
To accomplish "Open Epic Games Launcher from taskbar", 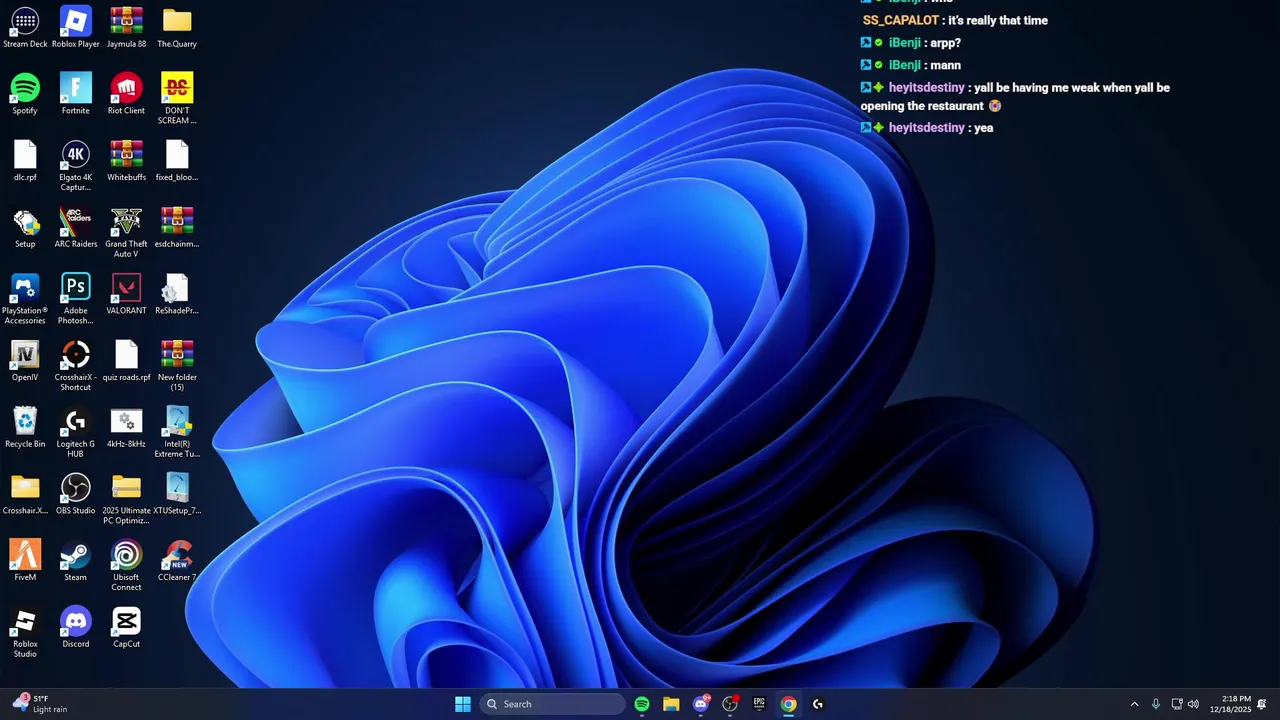I will 759,704.
